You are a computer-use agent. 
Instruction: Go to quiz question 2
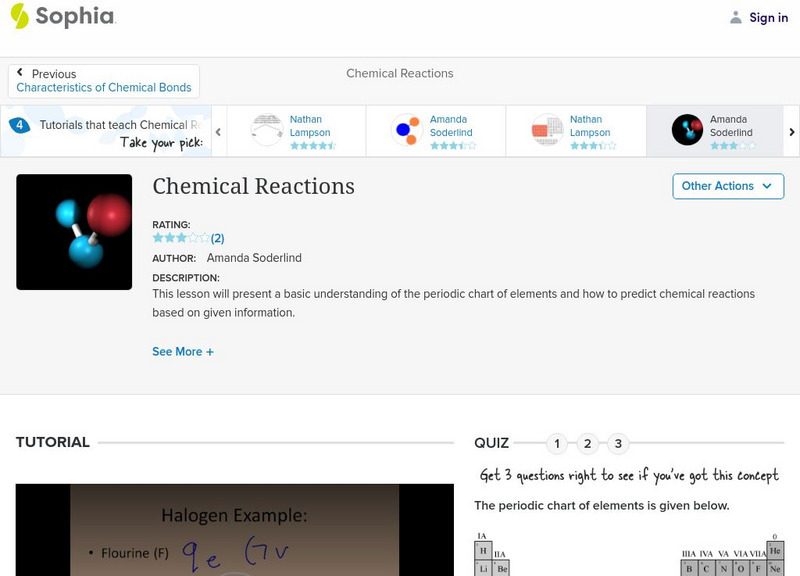click(588, 443)
